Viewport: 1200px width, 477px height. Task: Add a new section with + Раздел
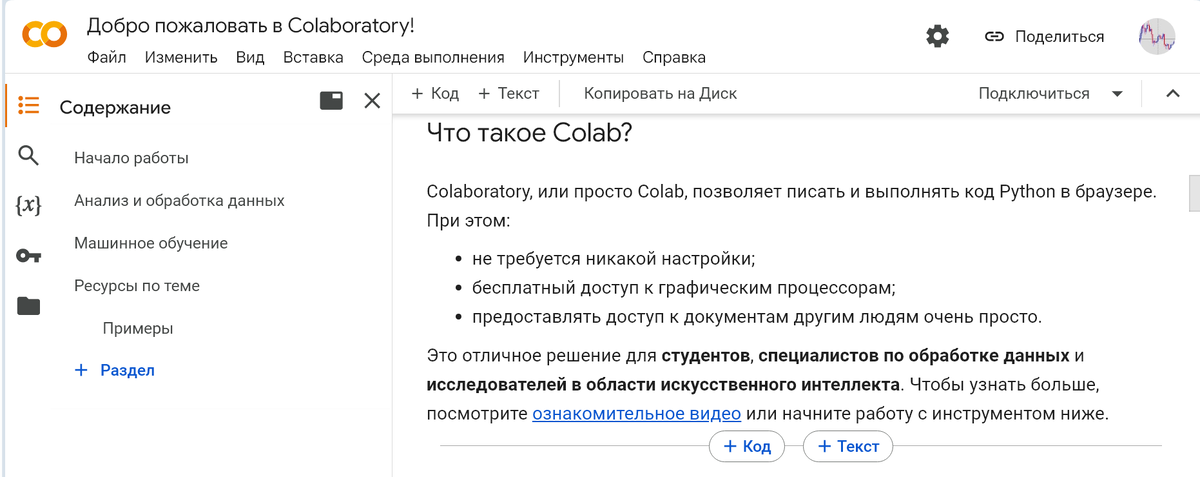(x=115, y=370)
